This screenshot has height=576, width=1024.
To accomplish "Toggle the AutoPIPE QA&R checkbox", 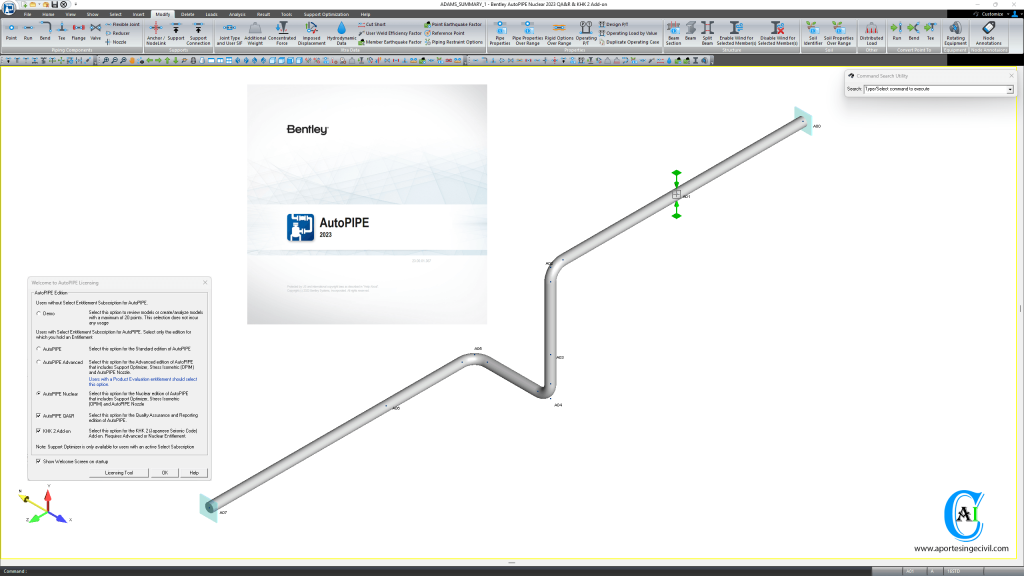I will pos(39,415).
